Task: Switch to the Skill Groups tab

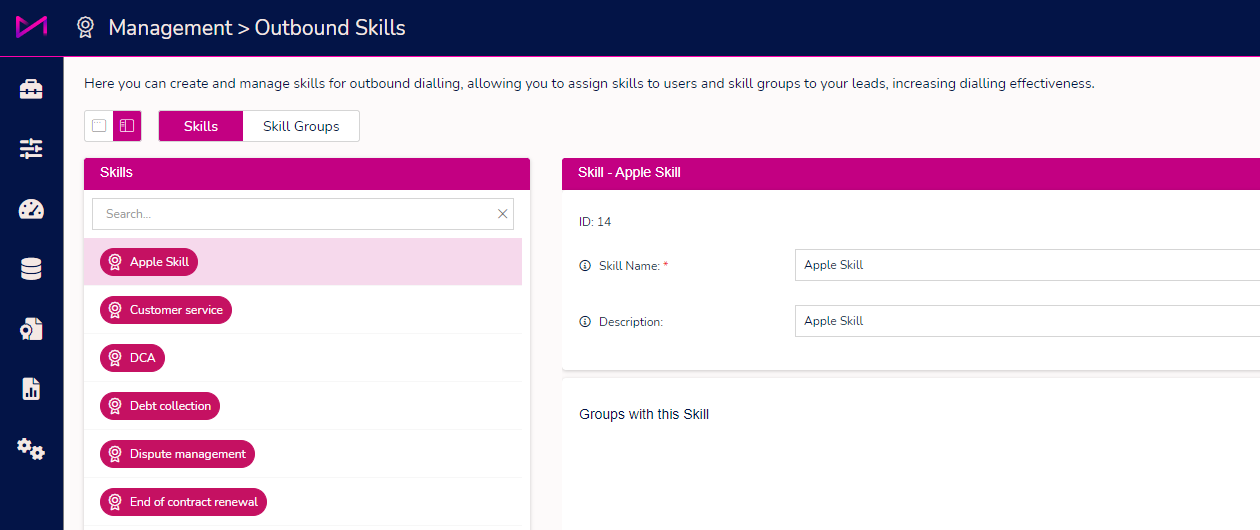Action: (301, 126)
